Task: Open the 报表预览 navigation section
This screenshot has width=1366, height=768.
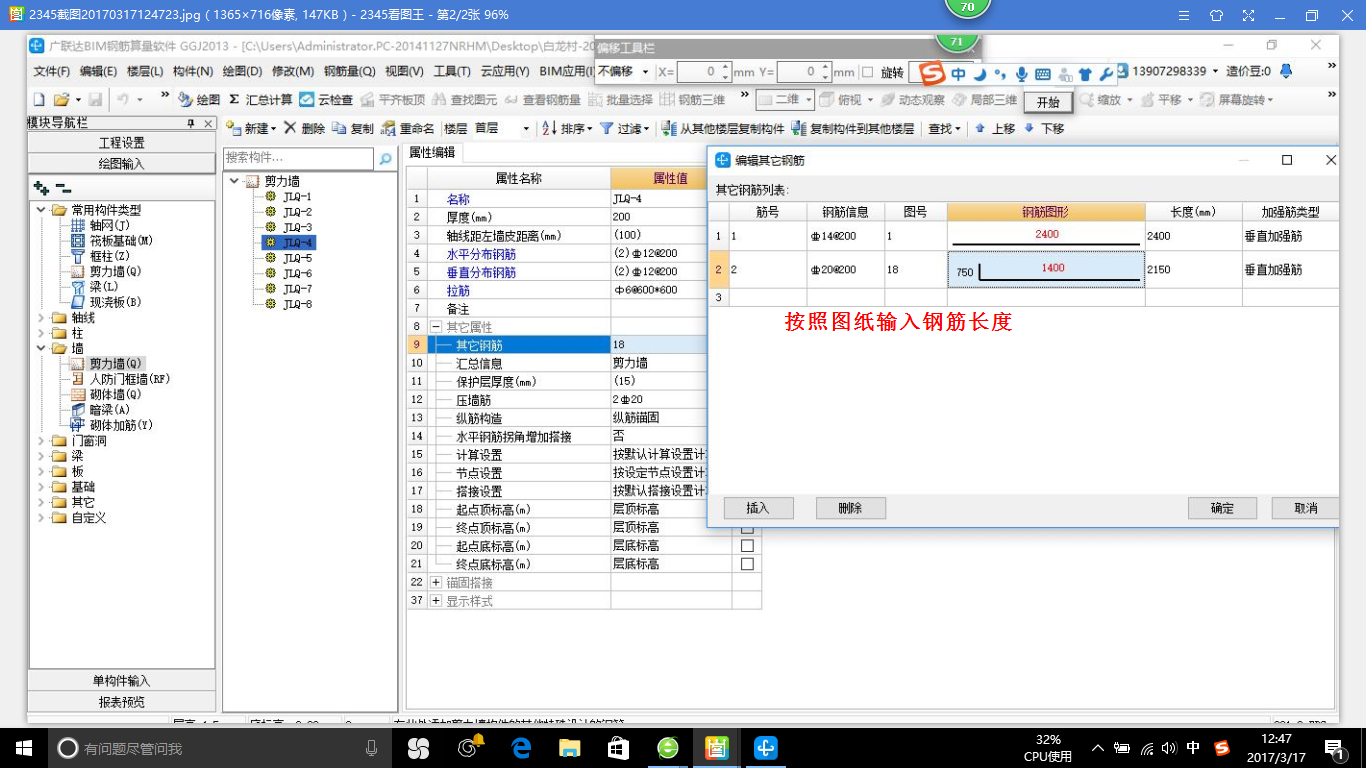Action: click(121, 702)
